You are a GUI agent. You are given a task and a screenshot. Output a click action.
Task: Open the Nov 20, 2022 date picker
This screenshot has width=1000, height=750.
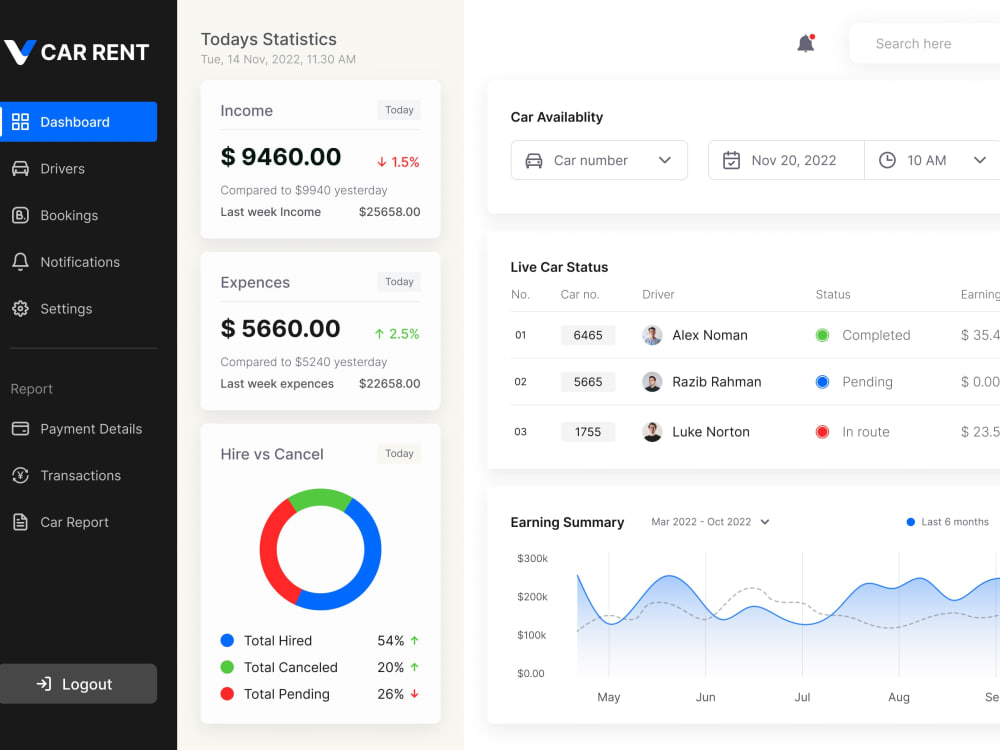click(x=786, y=160)
